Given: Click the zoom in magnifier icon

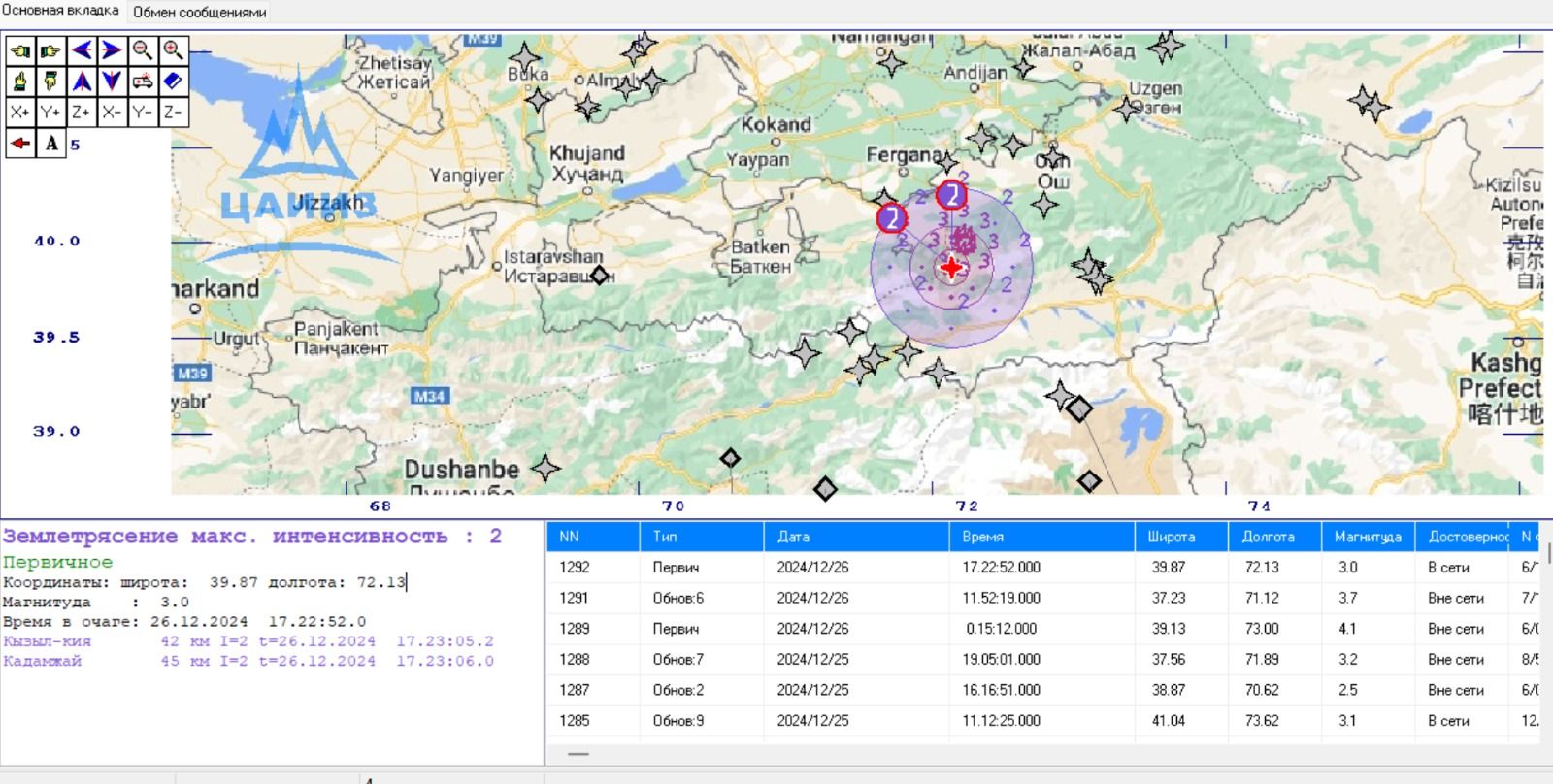Looking at the screenshot, I should pyautogui.click(x=173, y=50).
